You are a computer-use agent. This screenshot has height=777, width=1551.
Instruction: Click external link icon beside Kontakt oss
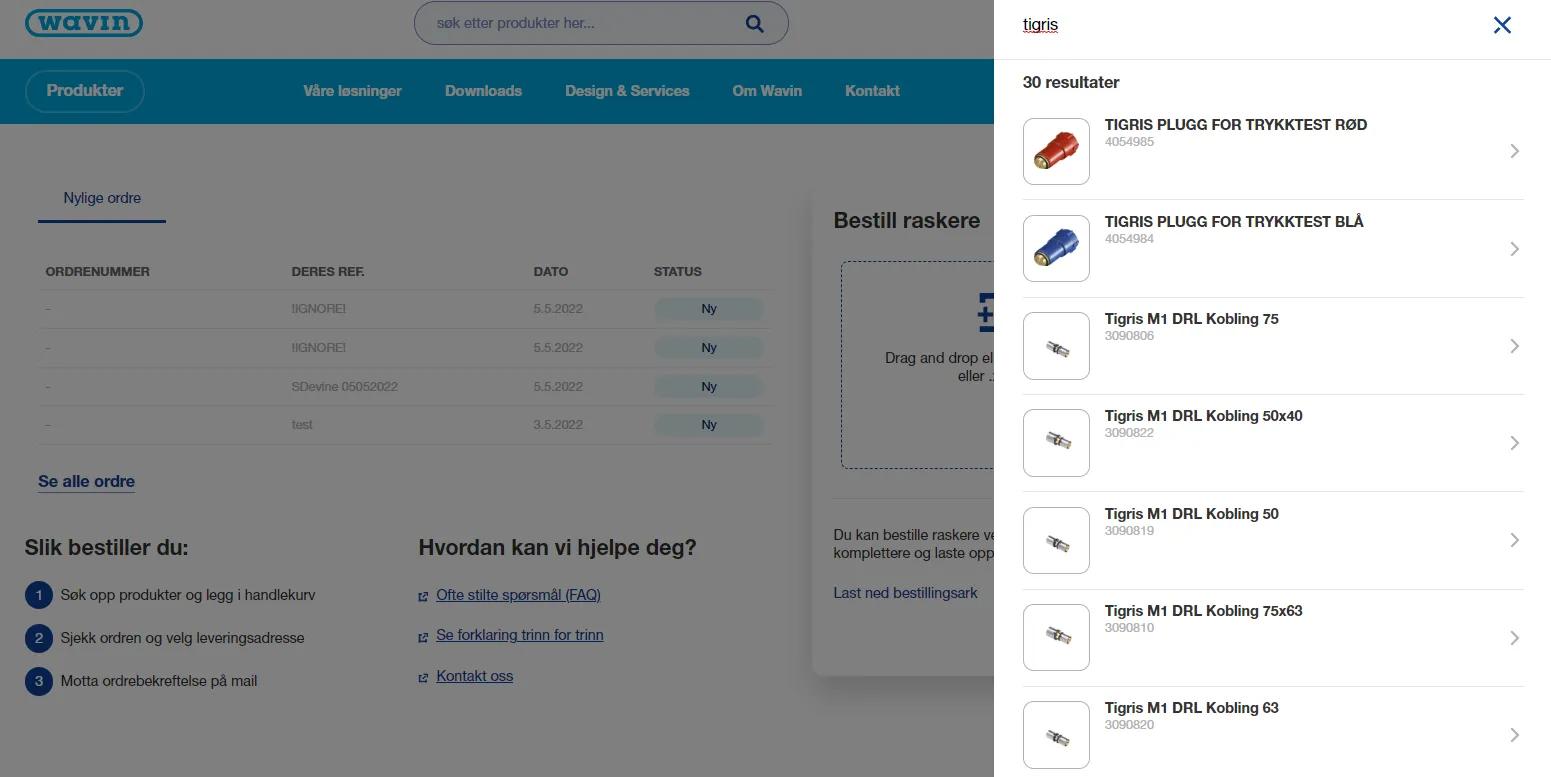coord(423,677)
